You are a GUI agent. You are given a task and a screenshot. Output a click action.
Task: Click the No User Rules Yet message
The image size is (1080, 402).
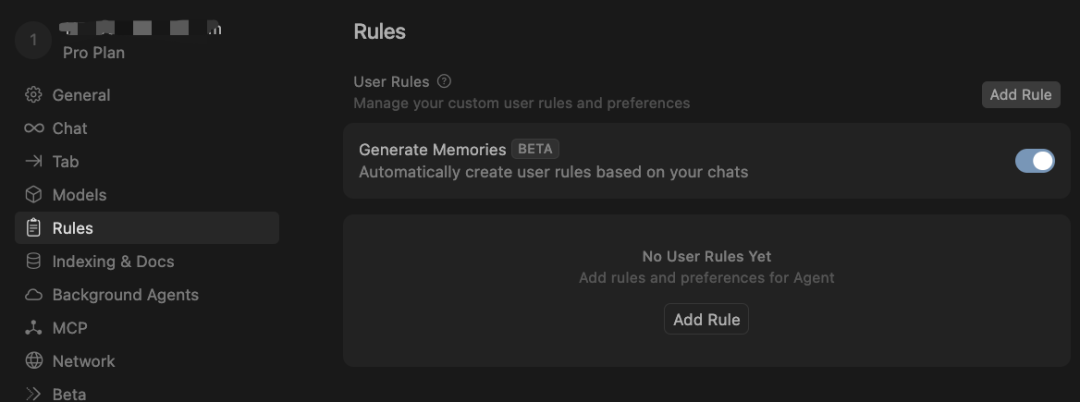click(x=706, y=256)
